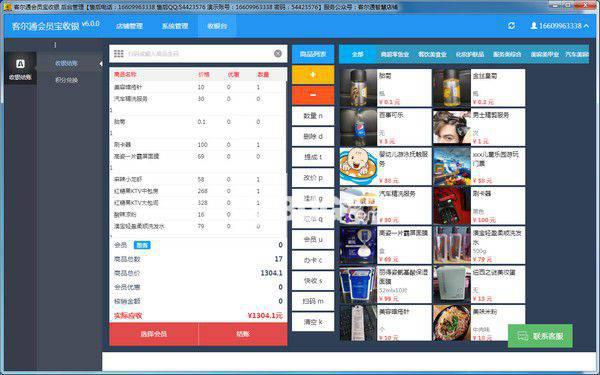Click the 扫码 m button
Viewport: 600px width, 375px height.
(x=313, y=302)
